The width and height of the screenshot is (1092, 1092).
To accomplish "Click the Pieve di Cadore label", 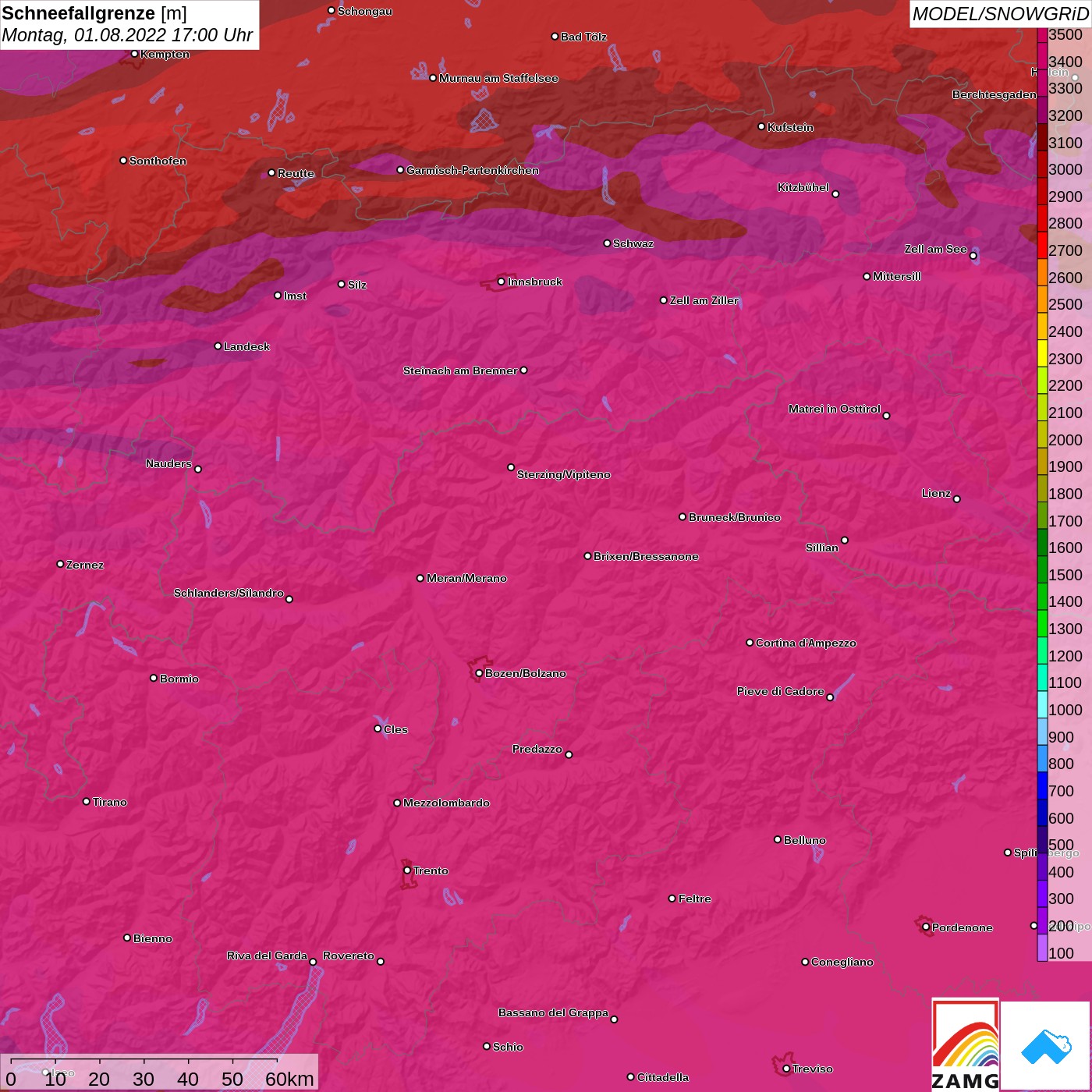I will pos(781,691).
